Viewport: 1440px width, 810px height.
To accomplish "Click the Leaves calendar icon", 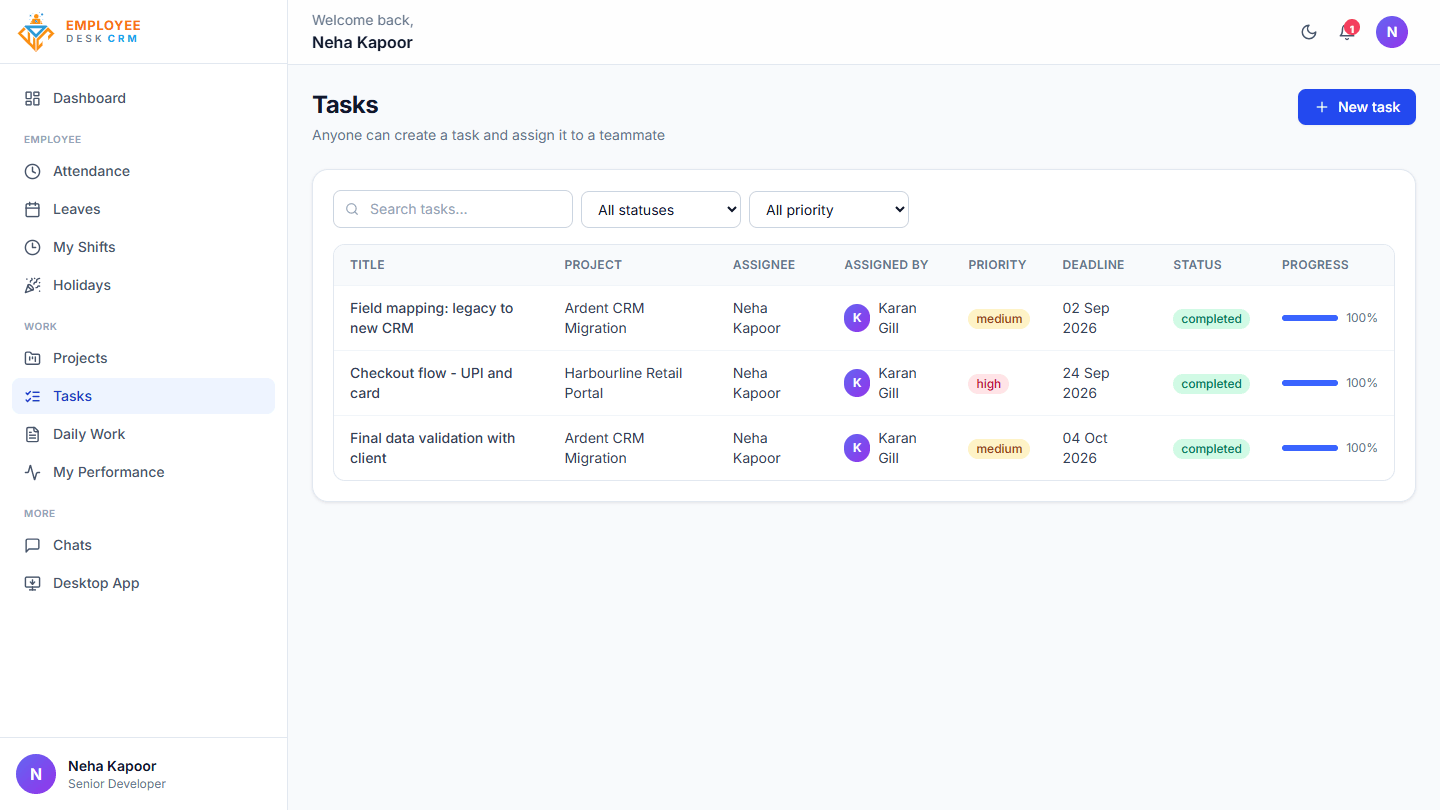I will (x=33, y=209).
